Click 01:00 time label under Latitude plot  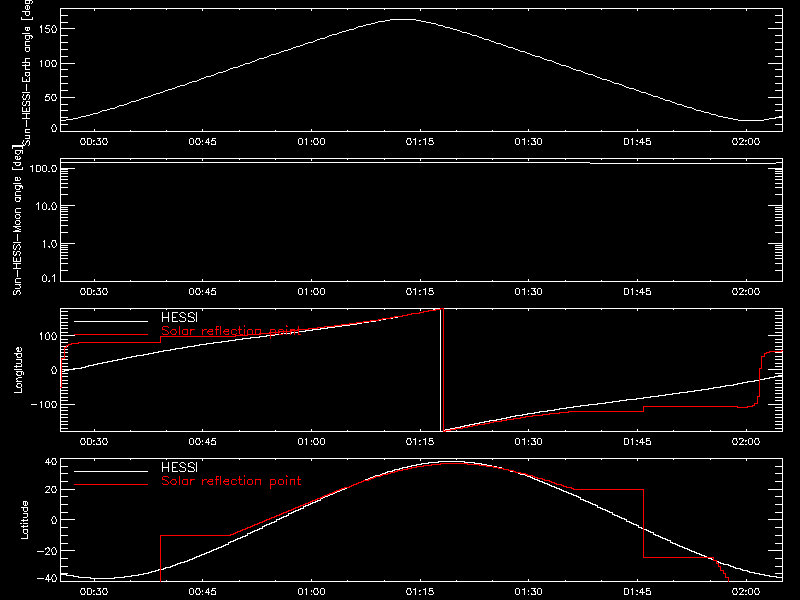click(311, 592)
